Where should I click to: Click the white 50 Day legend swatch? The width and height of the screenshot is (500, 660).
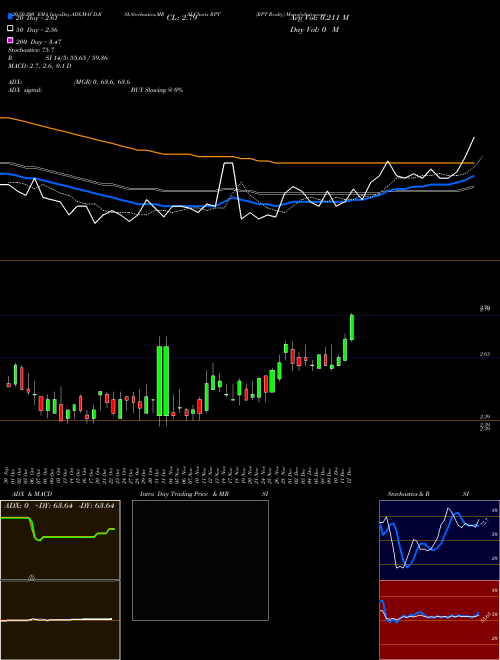[x=10, y=29]
